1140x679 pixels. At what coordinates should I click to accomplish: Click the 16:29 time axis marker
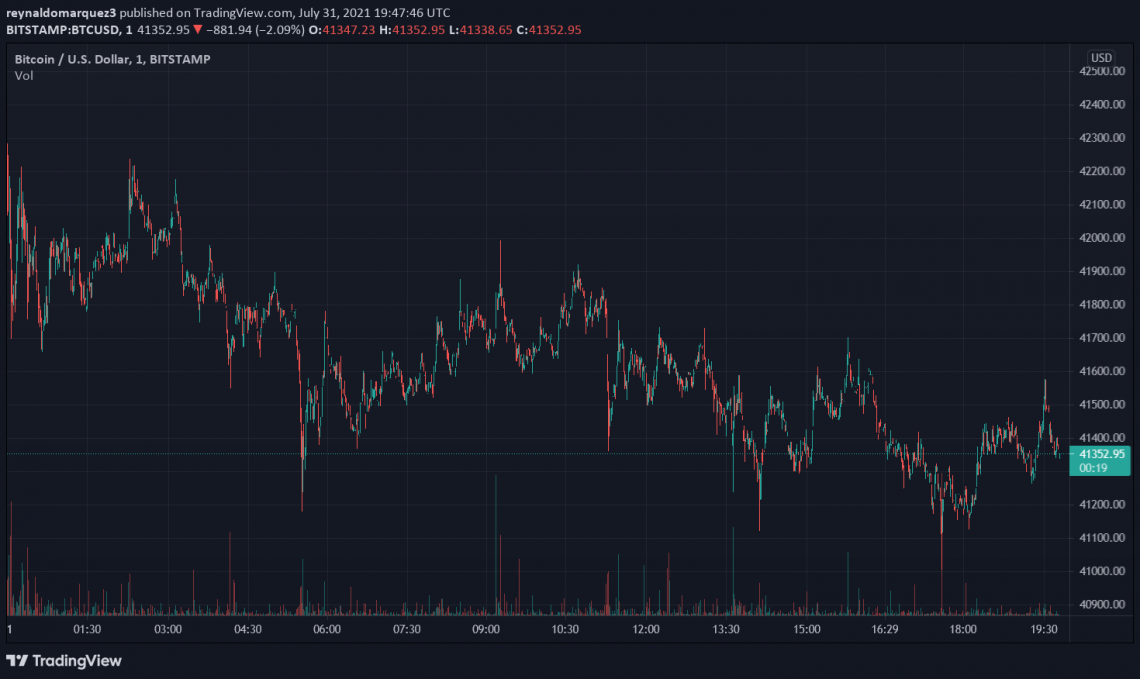point(885,629)
